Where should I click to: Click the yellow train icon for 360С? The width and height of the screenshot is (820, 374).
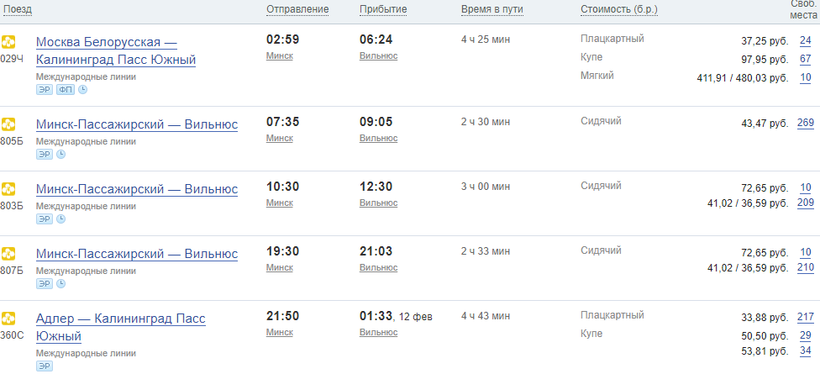pos(8,319)
